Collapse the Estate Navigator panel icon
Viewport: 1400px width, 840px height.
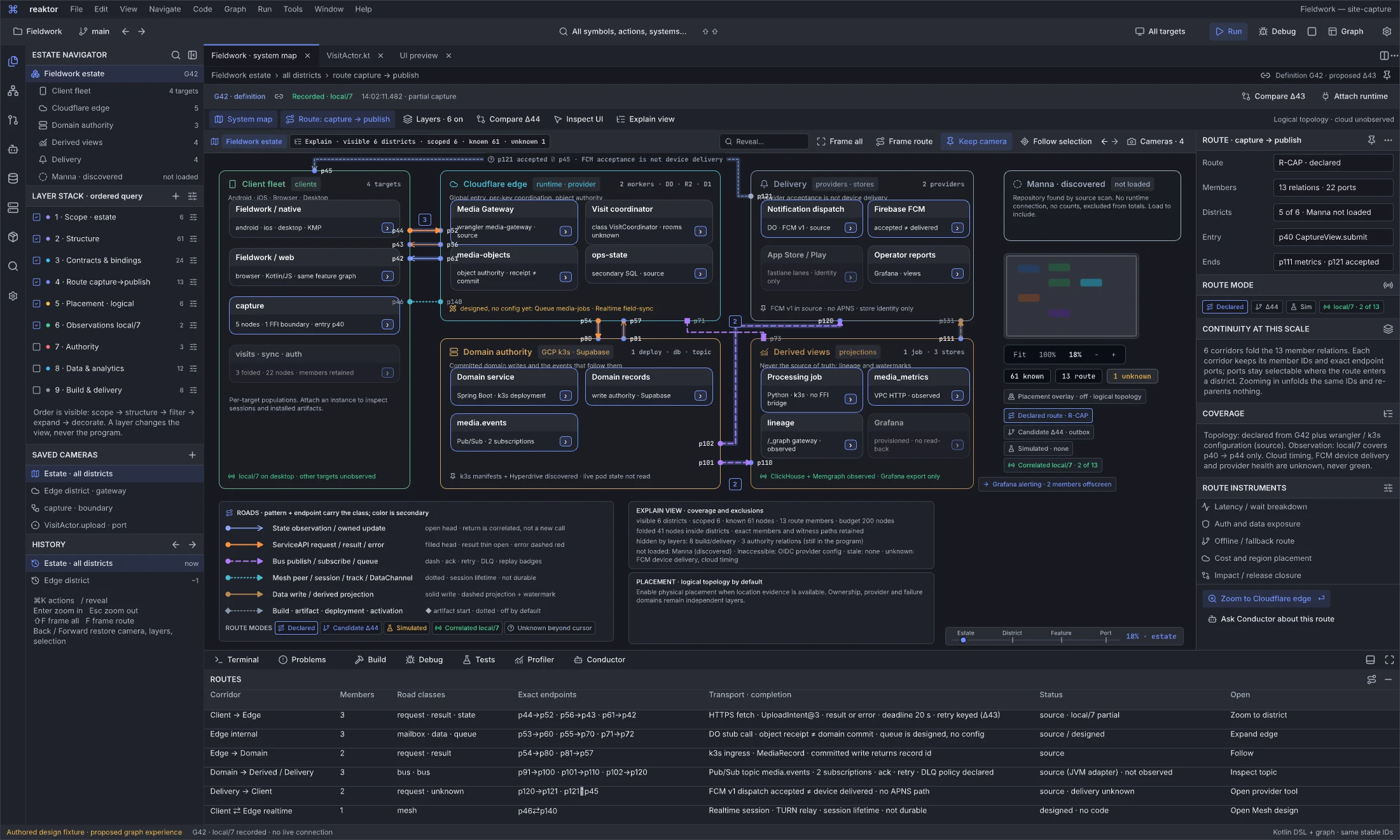[x=193, y=55]
